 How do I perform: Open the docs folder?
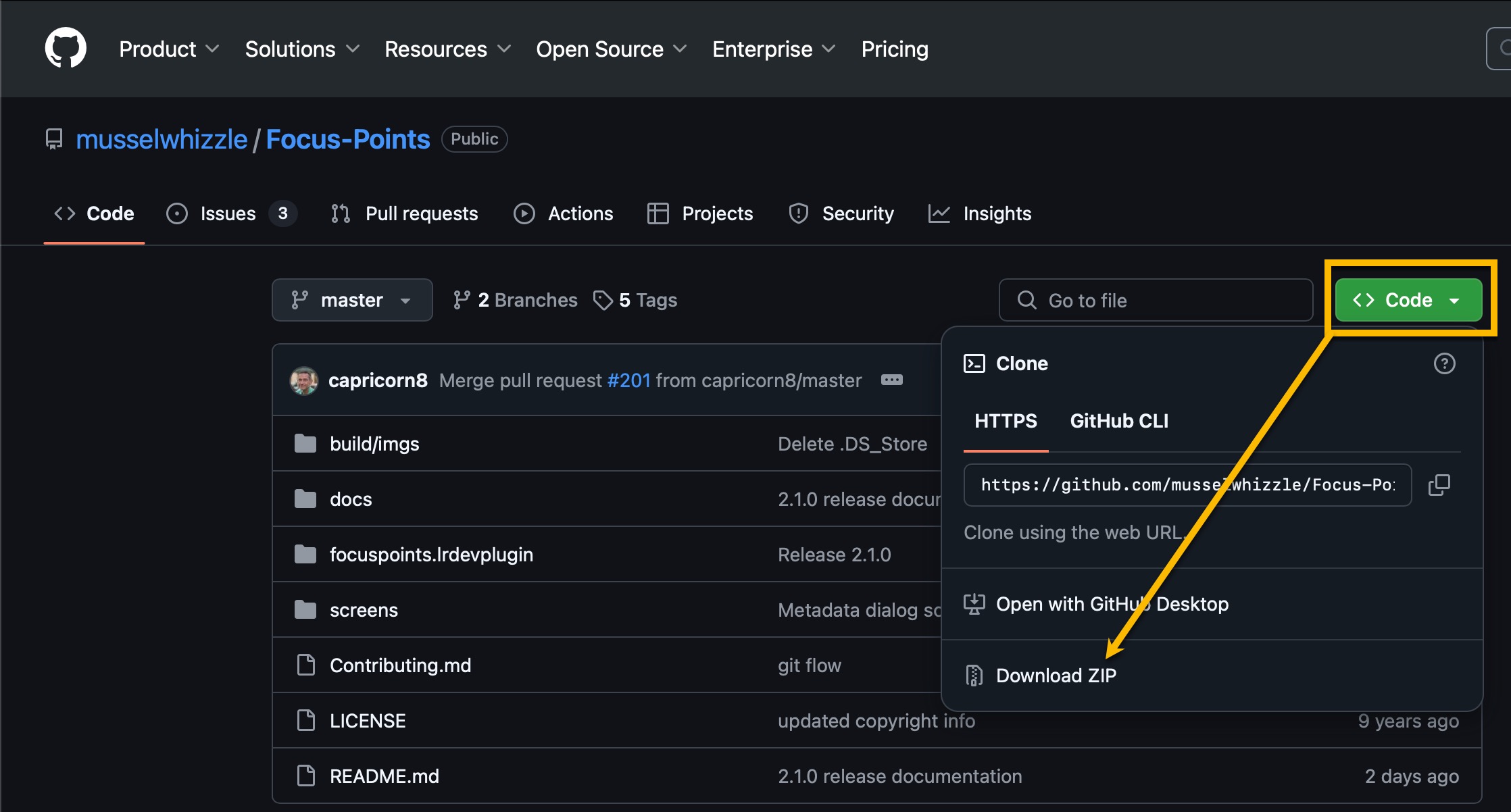point(351,499)
